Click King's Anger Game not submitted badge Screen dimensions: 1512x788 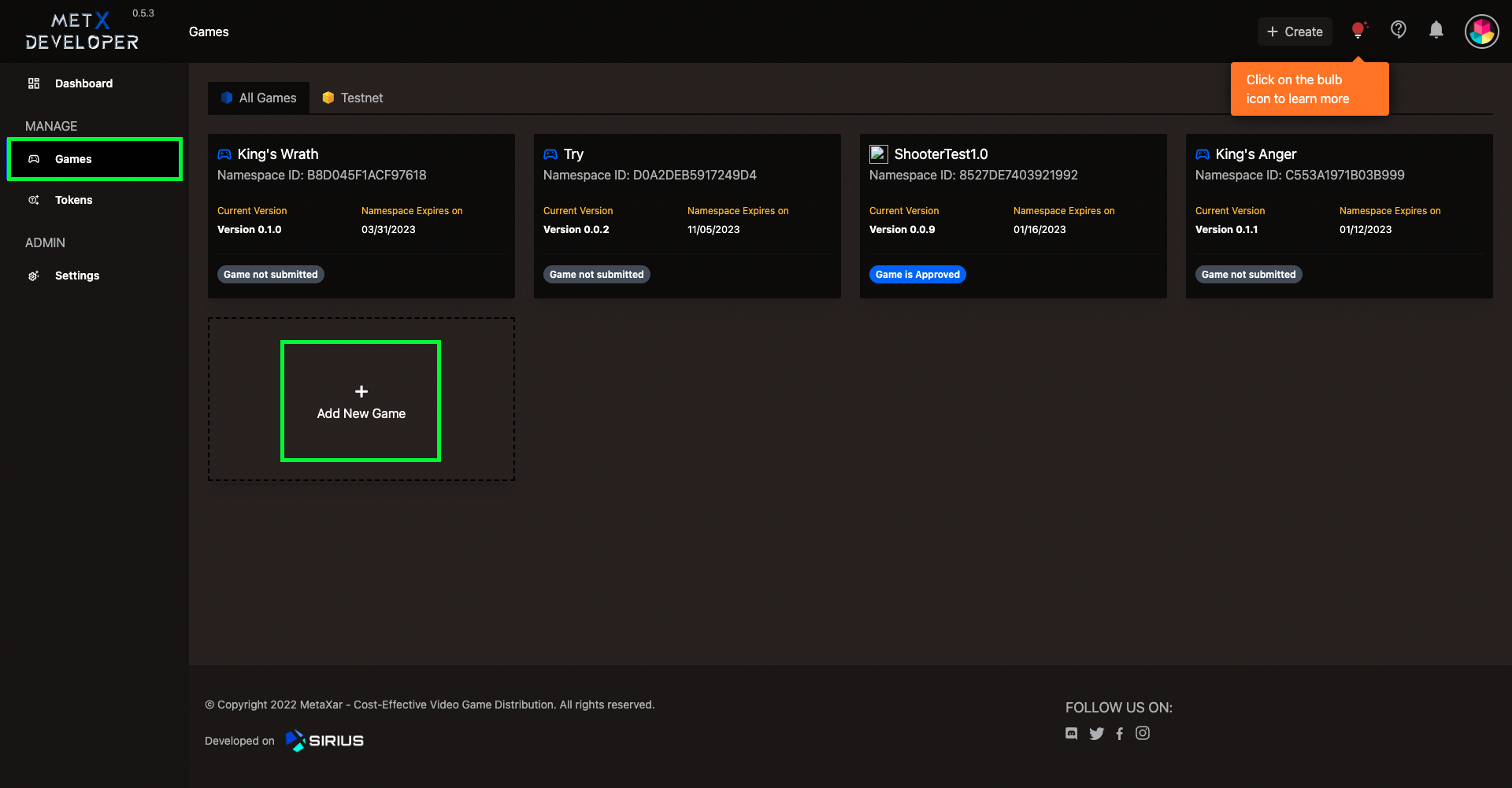tap(1249, 274)
